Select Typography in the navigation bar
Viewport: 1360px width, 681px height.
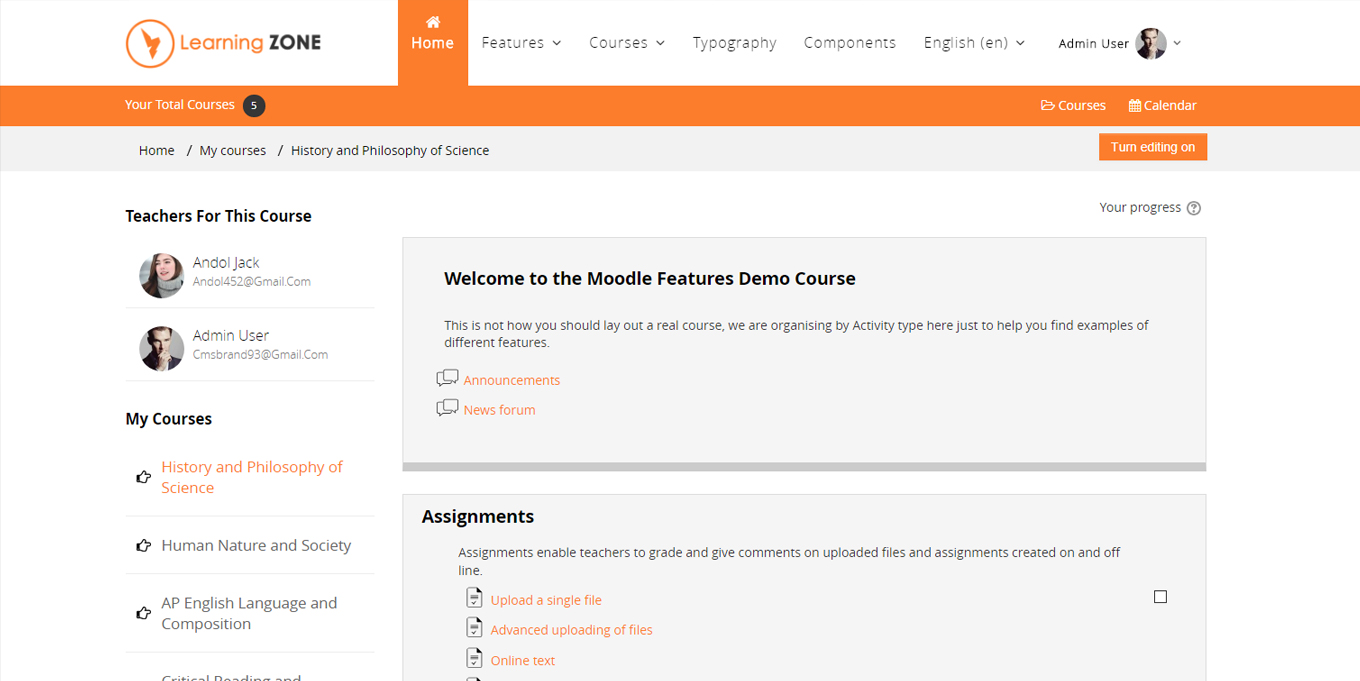coord(735,42)
